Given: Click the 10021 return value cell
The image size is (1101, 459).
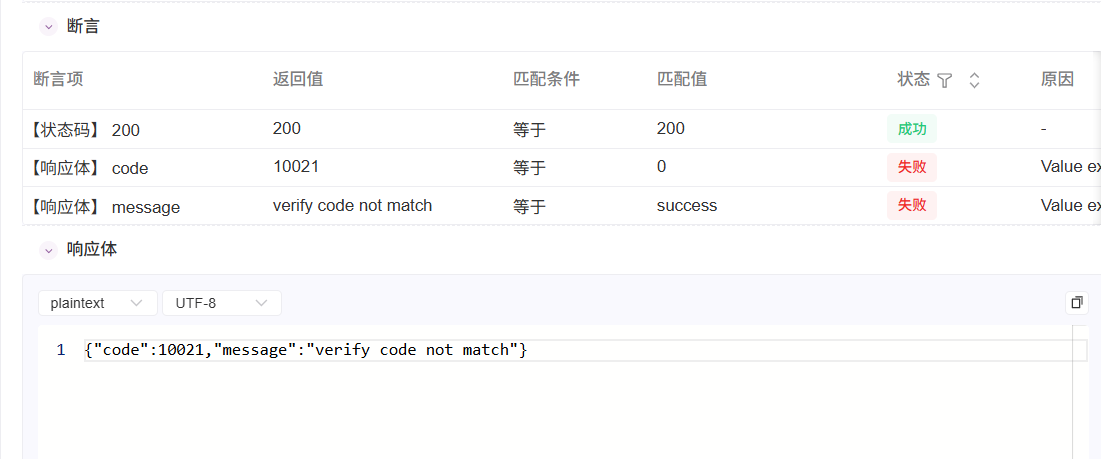Looking at the screenshot, I should pos(295,167).
